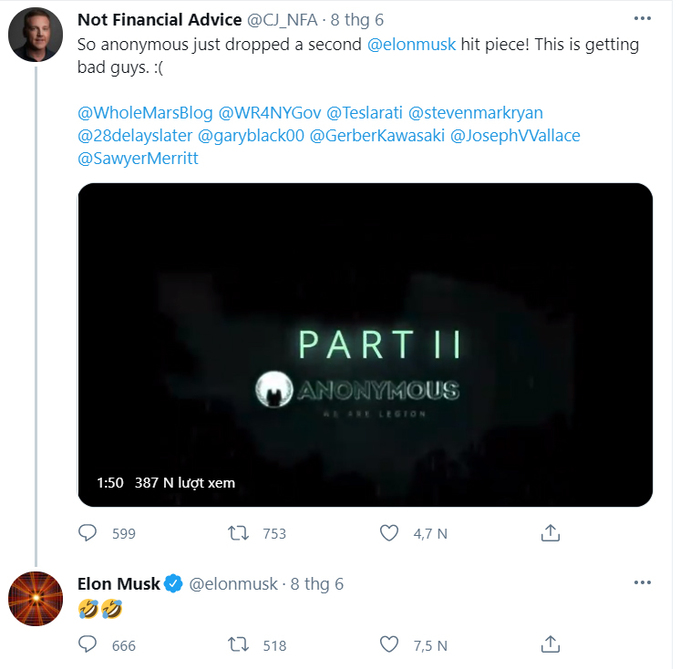The width and height of the screenshot is (680, 669).
Task: Click the Not Financial Advice display name
Action: (x=159, y=20)
